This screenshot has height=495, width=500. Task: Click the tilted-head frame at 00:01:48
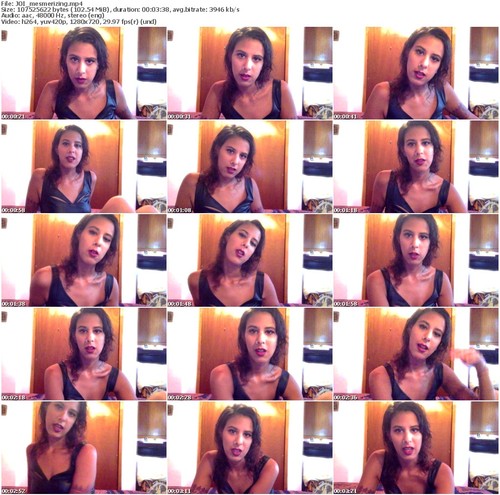click(250, 260)
